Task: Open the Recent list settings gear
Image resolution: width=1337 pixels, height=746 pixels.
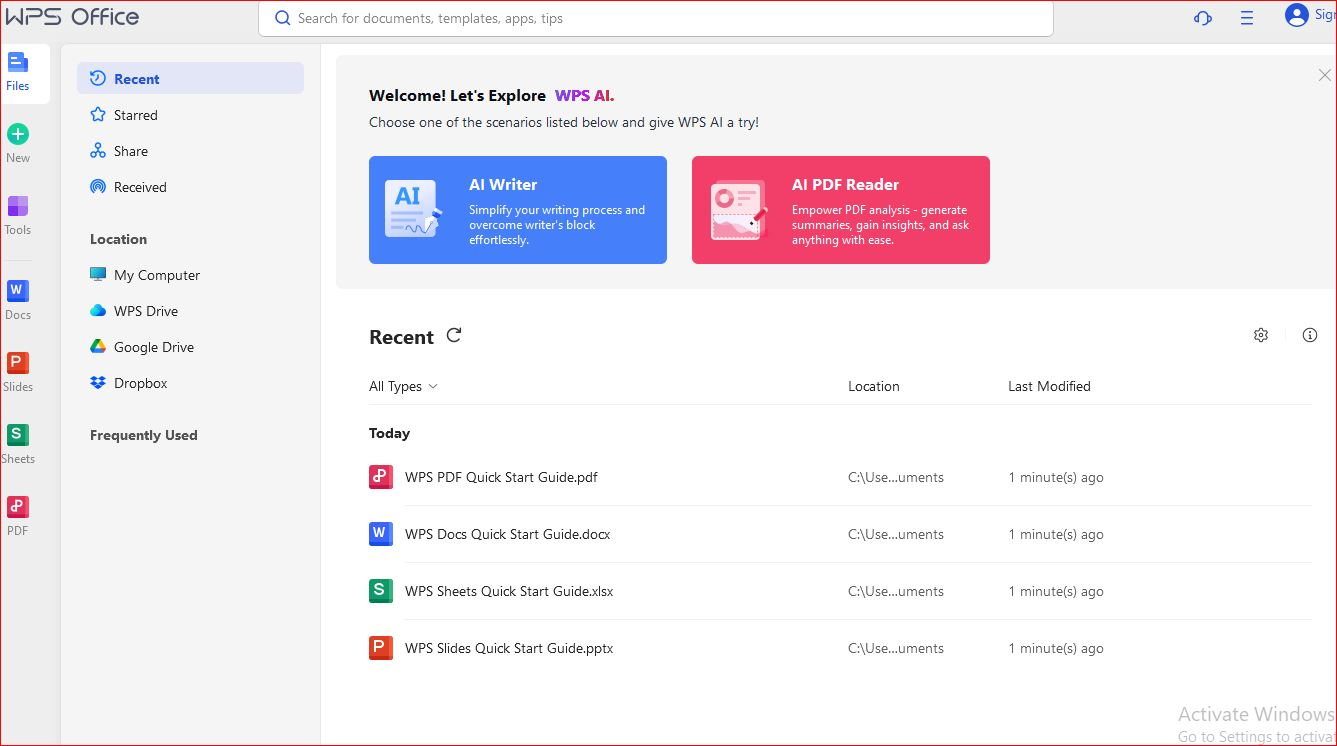Action: pos(1261,335)
